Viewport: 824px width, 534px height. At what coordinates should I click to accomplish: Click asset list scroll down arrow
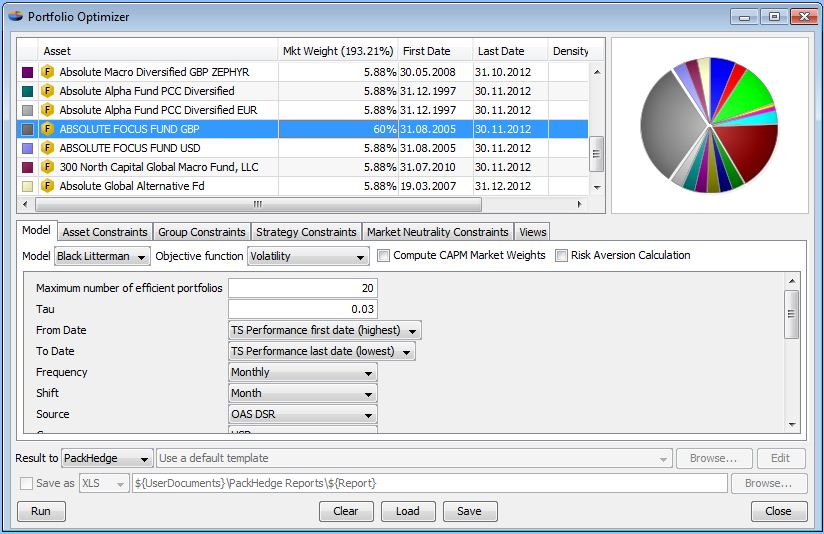tap(596, 187)
